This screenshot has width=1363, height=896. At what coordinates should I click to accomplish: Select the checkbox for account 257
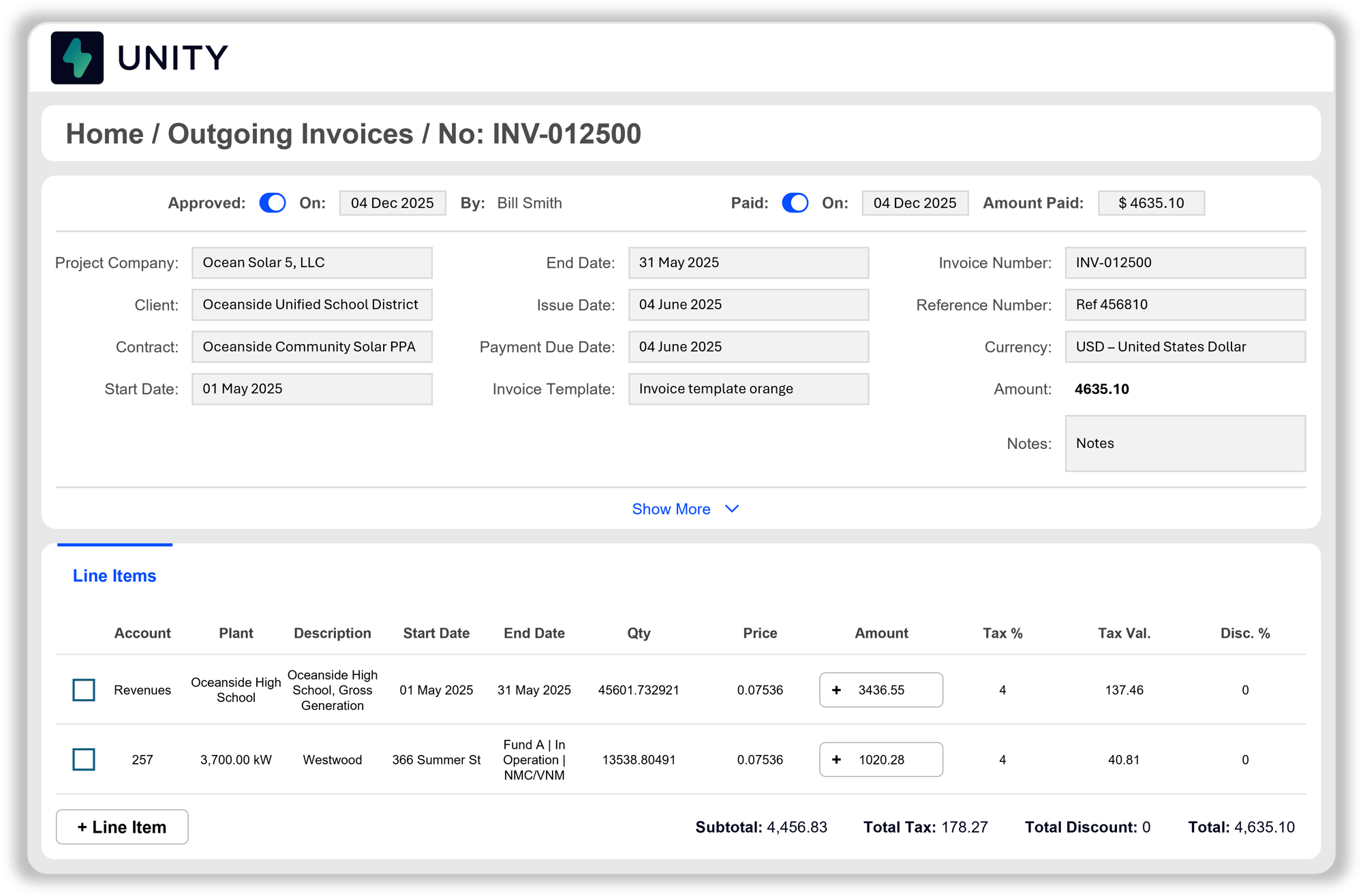[x=83, y=760]
